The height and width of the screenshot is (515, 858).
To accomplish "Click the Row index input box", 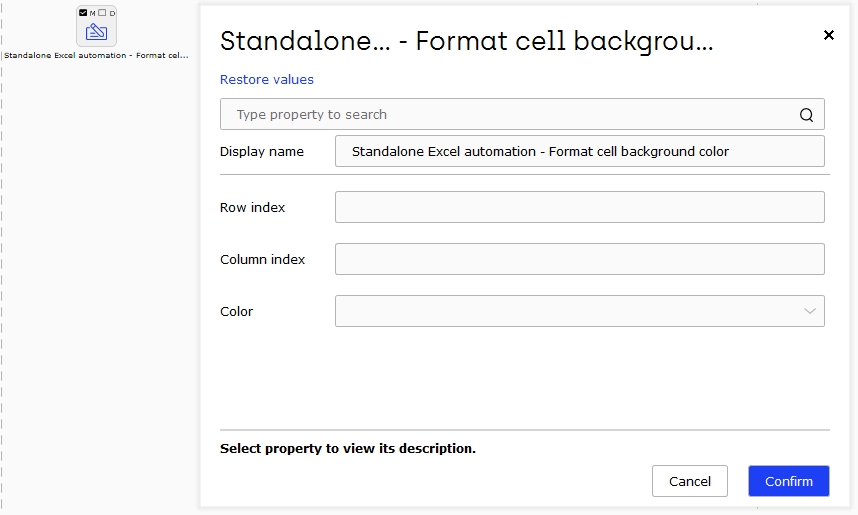I will pos(579,207).
